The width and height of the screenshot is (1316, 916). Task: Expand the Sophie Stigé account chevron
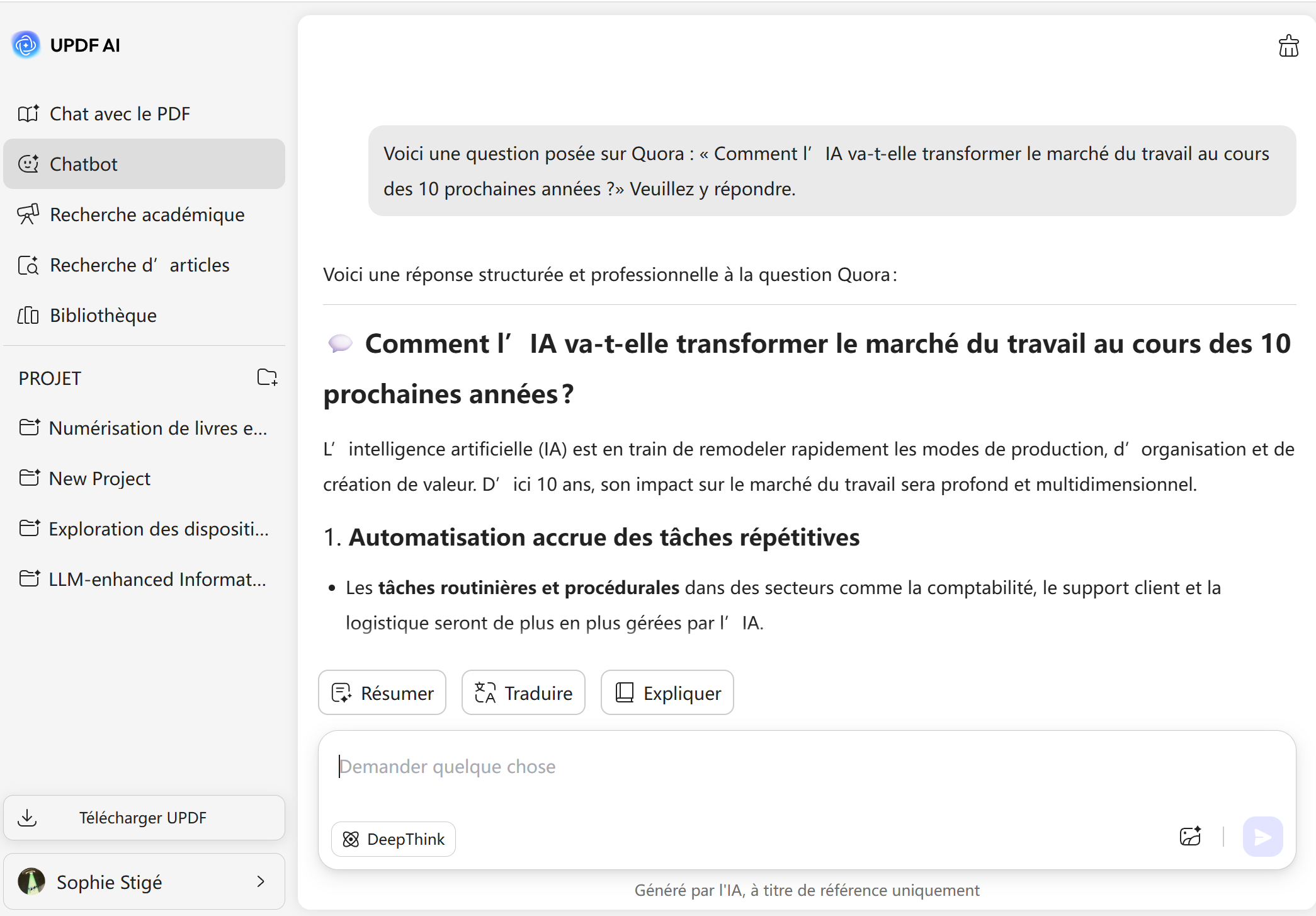[x=261, y=881]
